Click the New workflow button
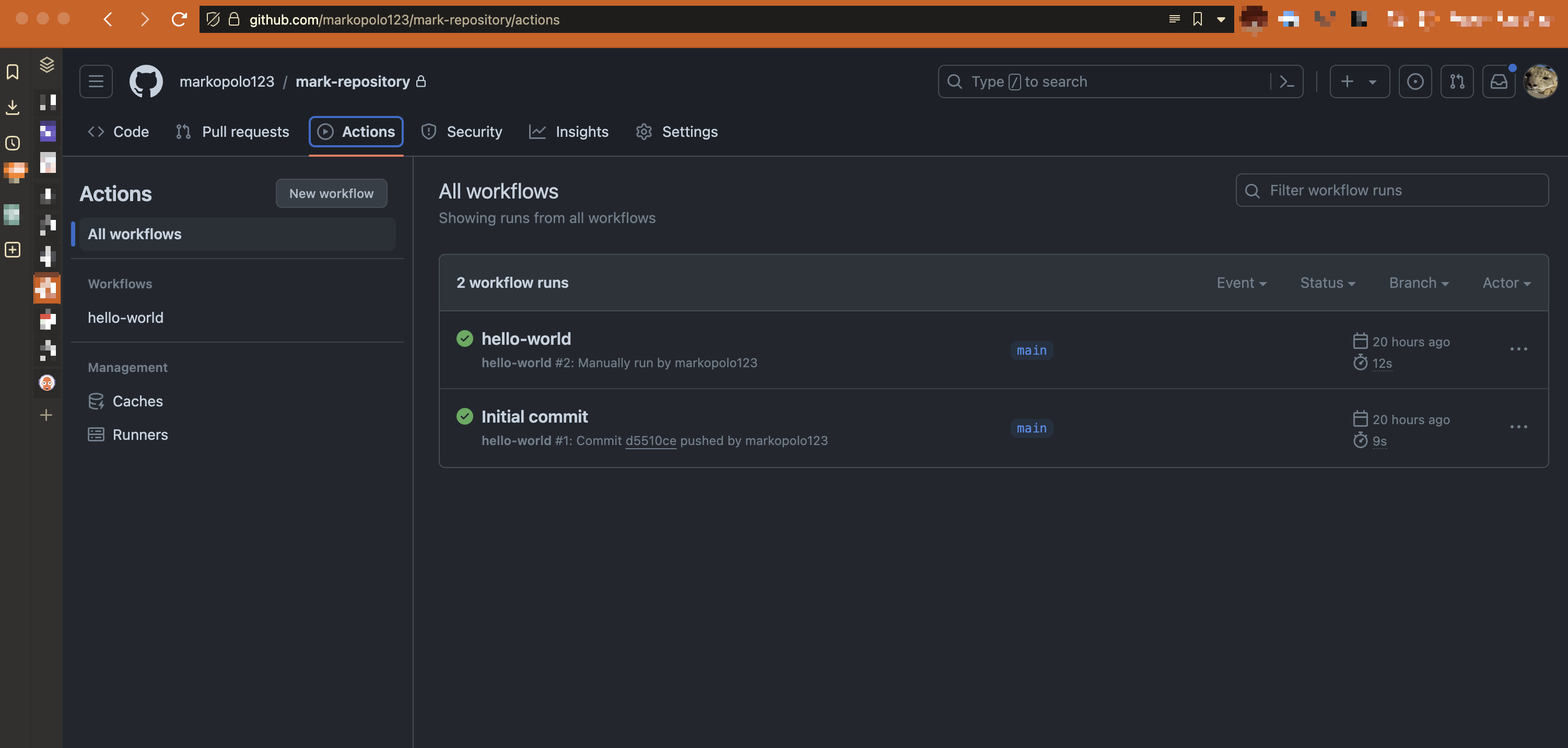1568x748 pixels. click(x=331, y=194)
